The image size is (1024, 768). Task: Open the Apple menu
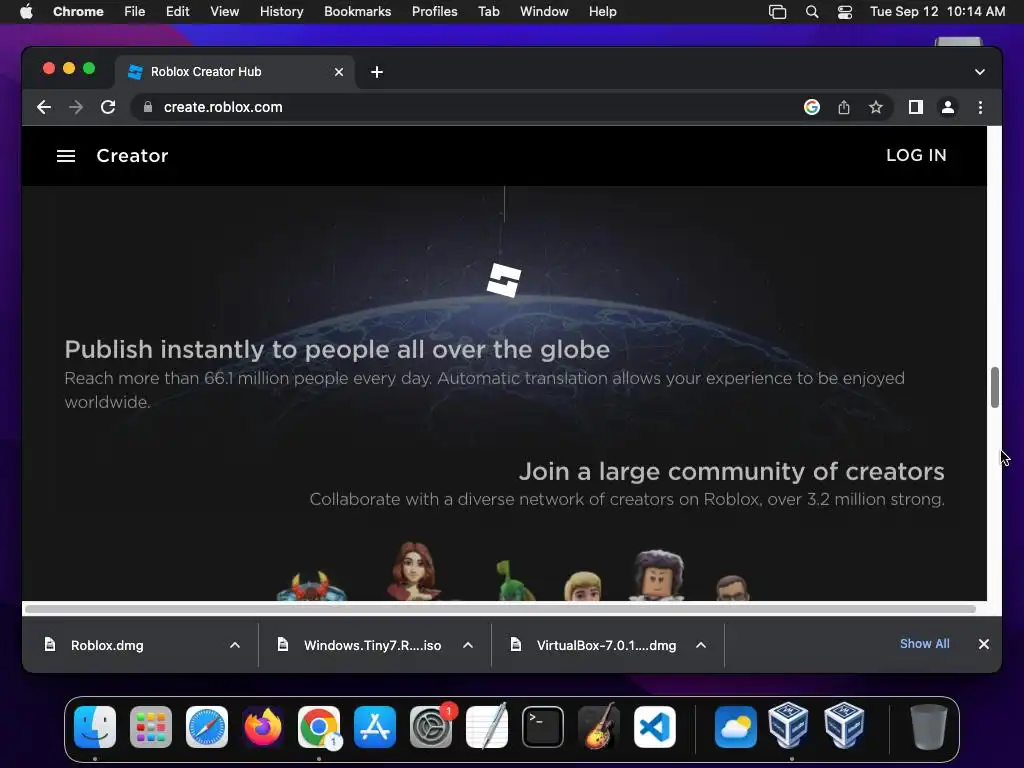click(26, 12)
